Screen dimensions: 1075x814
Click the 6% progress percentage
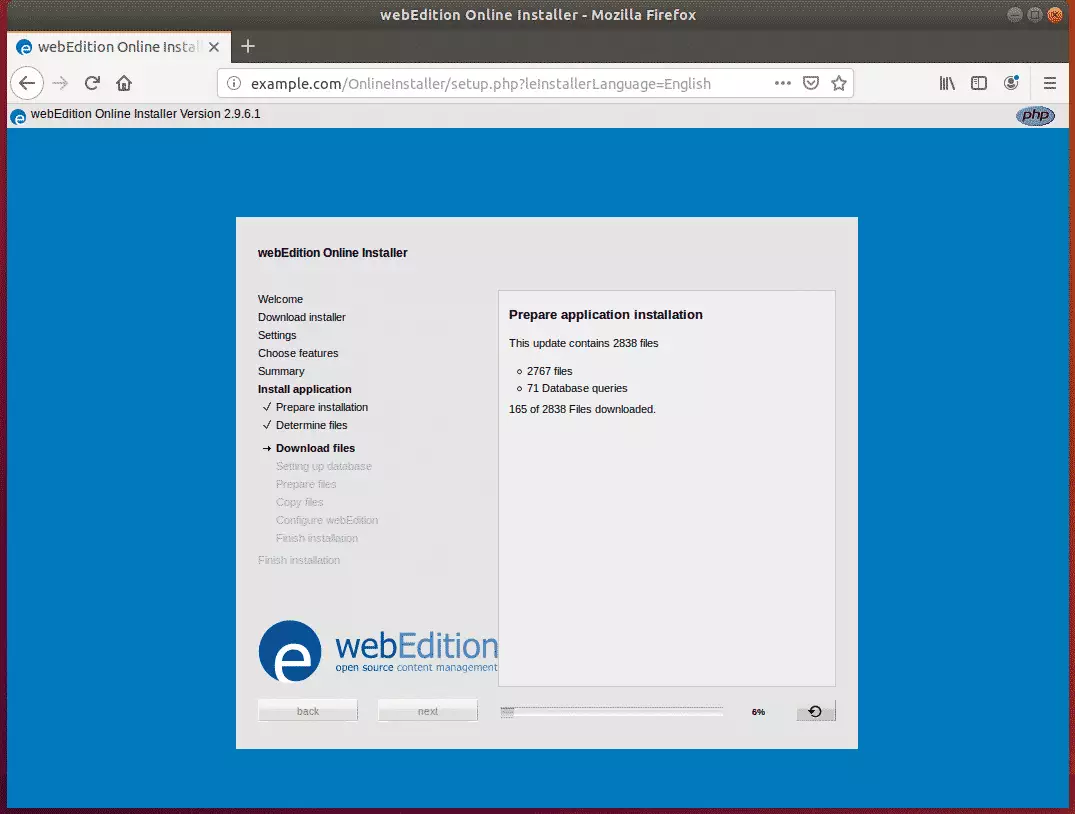(x=758, y=712)
